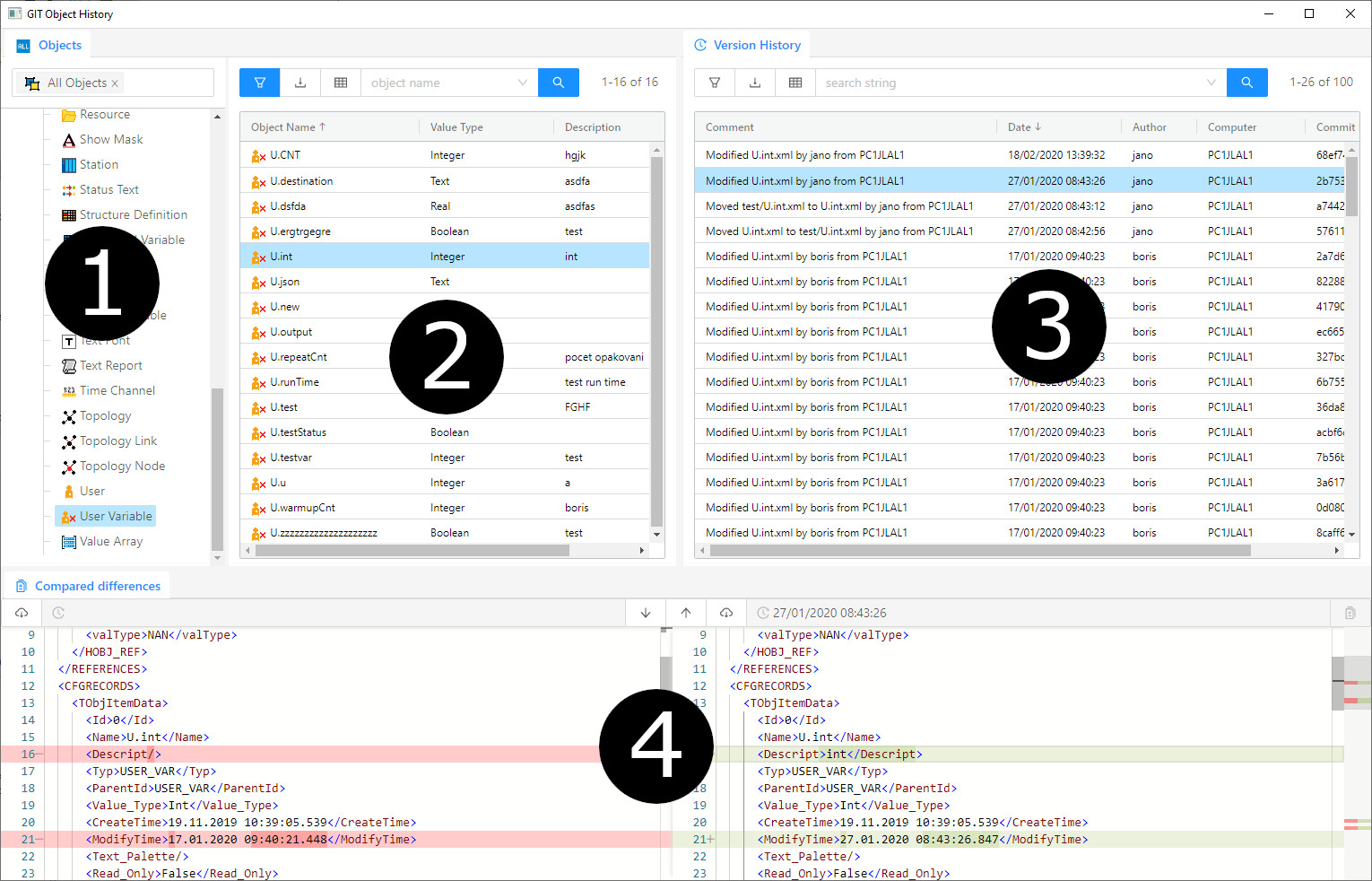Select Topology Link in object type tree
The width and height of the screenshot is (1372, 881).
[117, 440]
